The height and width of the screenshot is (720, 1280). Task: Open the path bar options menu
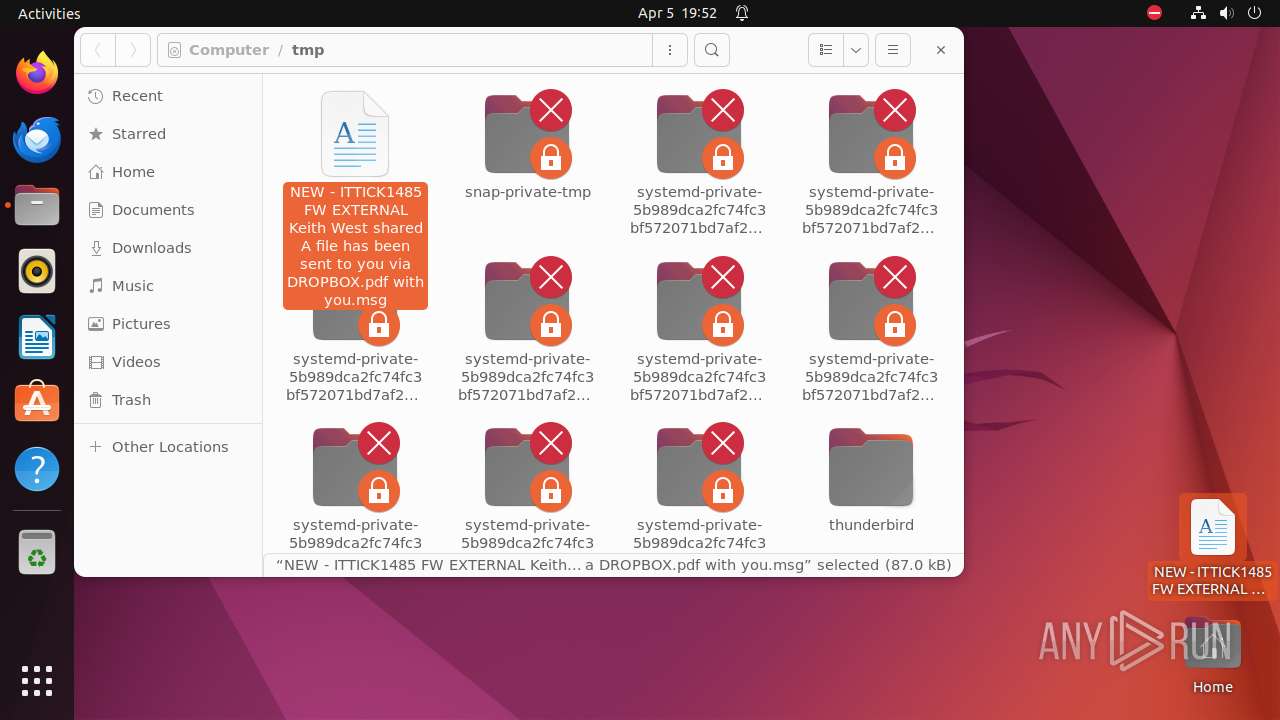point(670,50)
